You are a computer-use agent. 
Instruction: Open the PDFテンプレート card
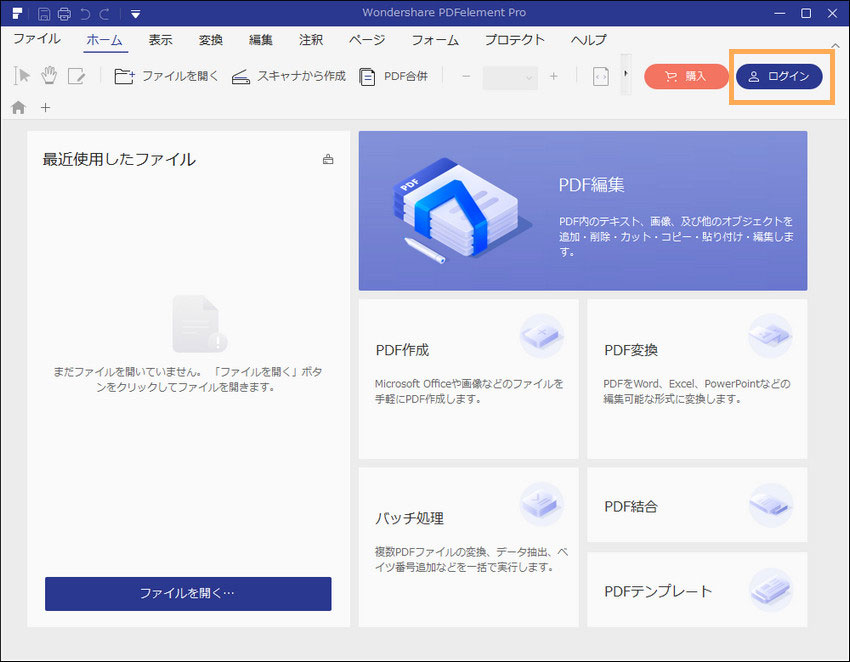pyautogui.click(x=697, y=590)
